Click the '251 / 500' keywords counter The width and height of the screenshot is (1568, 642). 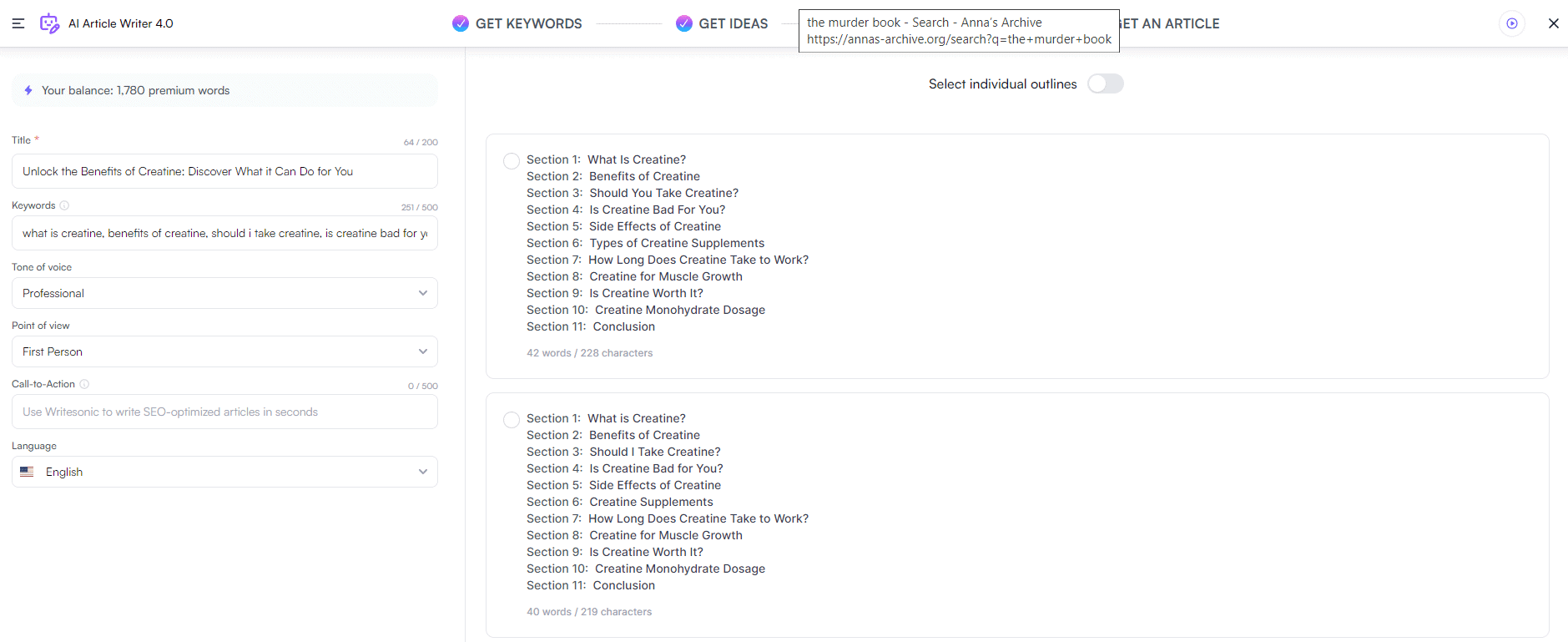point(419,207)
